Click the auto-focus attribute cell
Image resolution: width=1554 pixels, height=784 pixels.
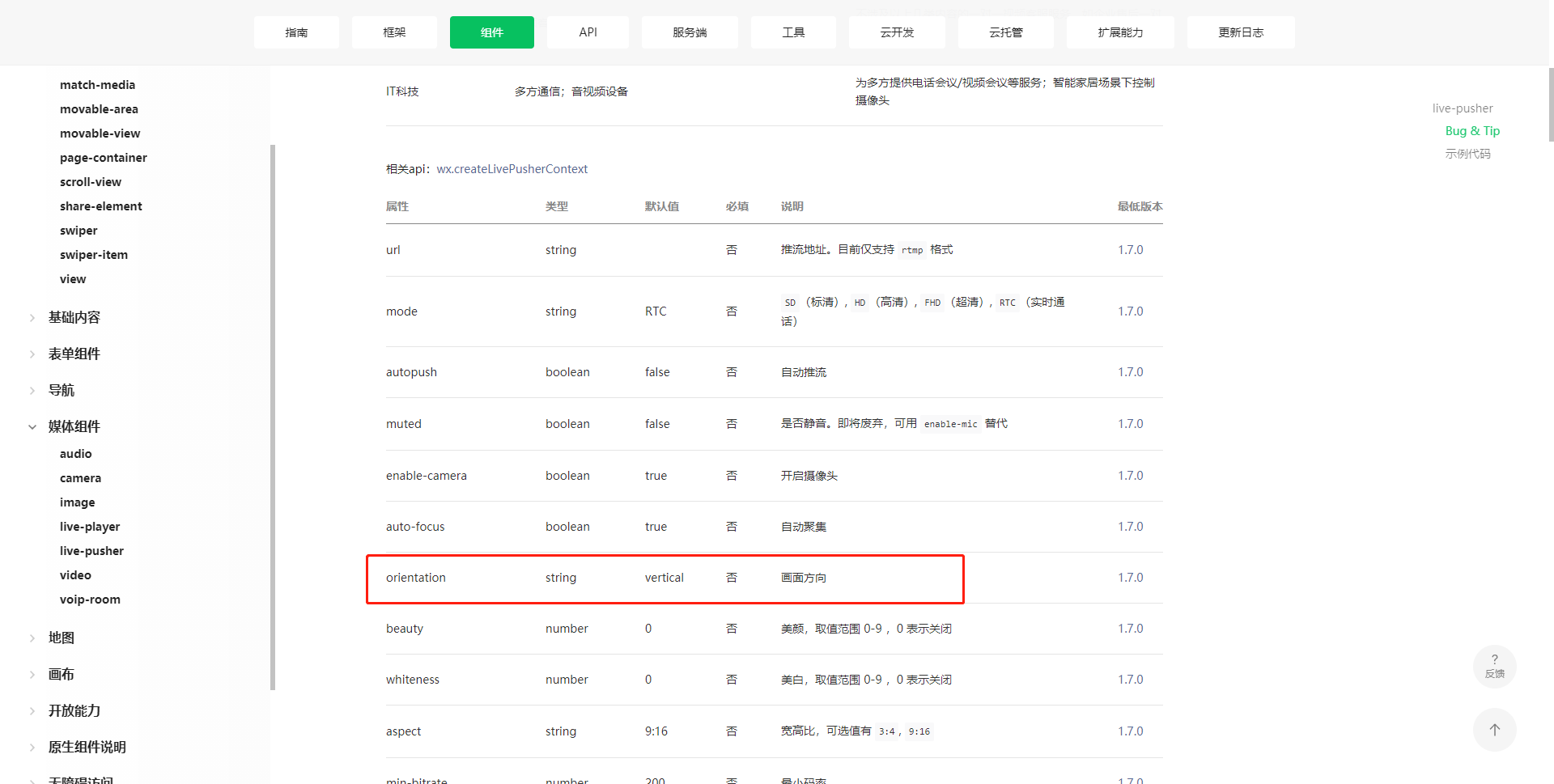click(414, 527)
